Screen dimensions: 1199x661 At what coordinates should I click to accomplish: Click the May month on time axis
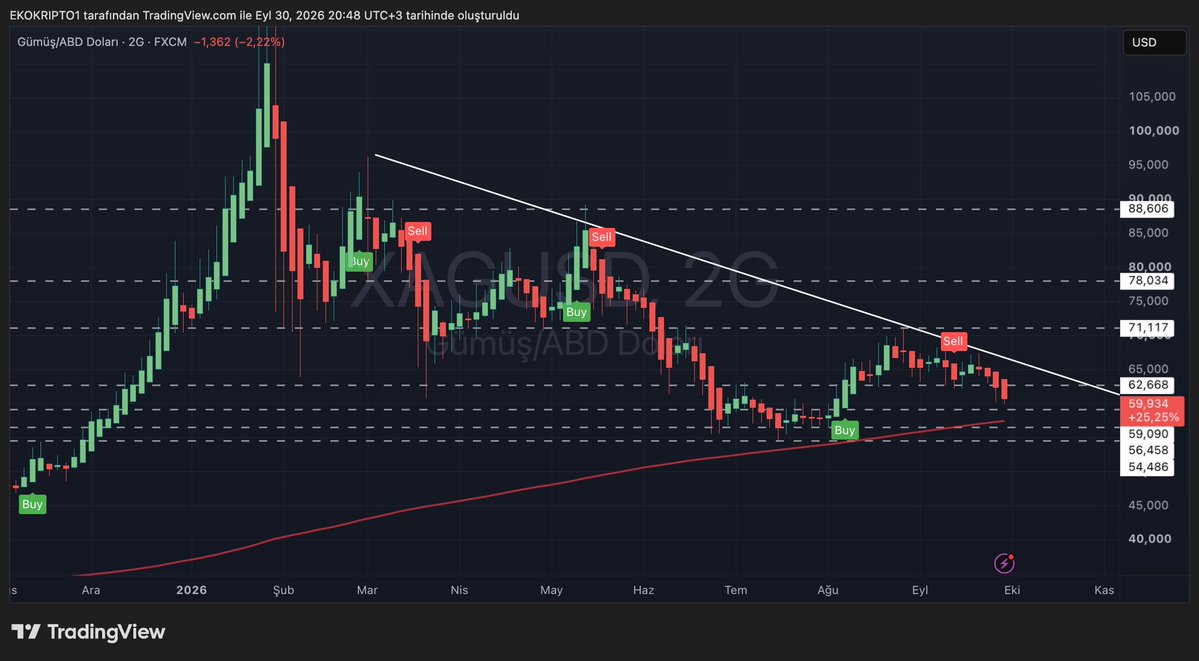pos(551,590)
